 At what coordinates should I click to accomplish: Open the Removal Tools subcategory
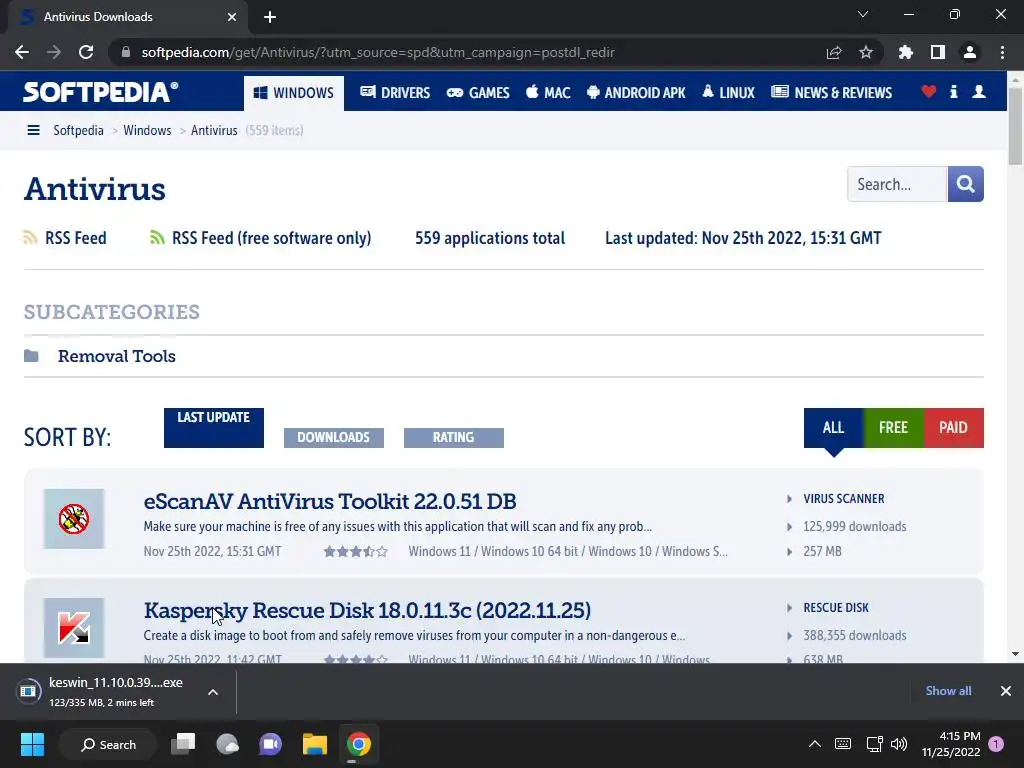(117, 356)
